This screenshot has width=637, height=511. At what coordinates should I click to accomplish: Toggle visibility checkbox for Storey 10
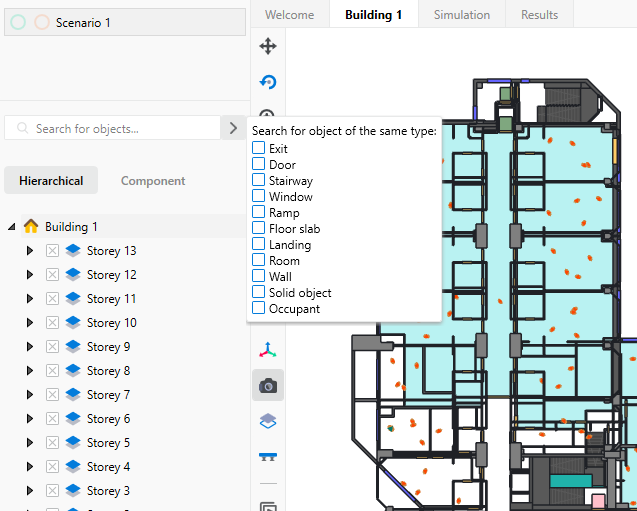[x=53, y=323]
